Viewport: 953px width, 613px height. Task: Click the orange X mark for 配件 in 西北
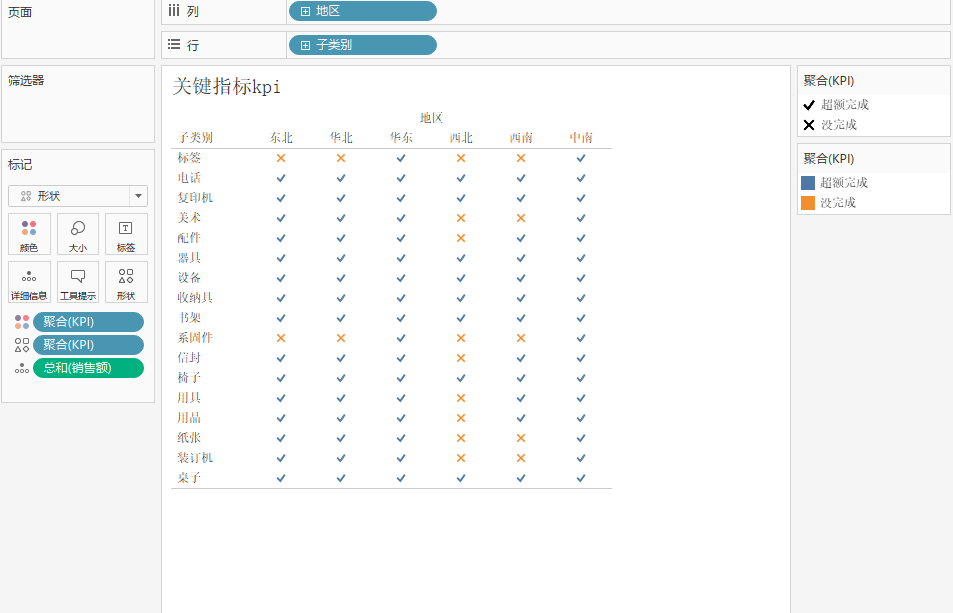461,238
